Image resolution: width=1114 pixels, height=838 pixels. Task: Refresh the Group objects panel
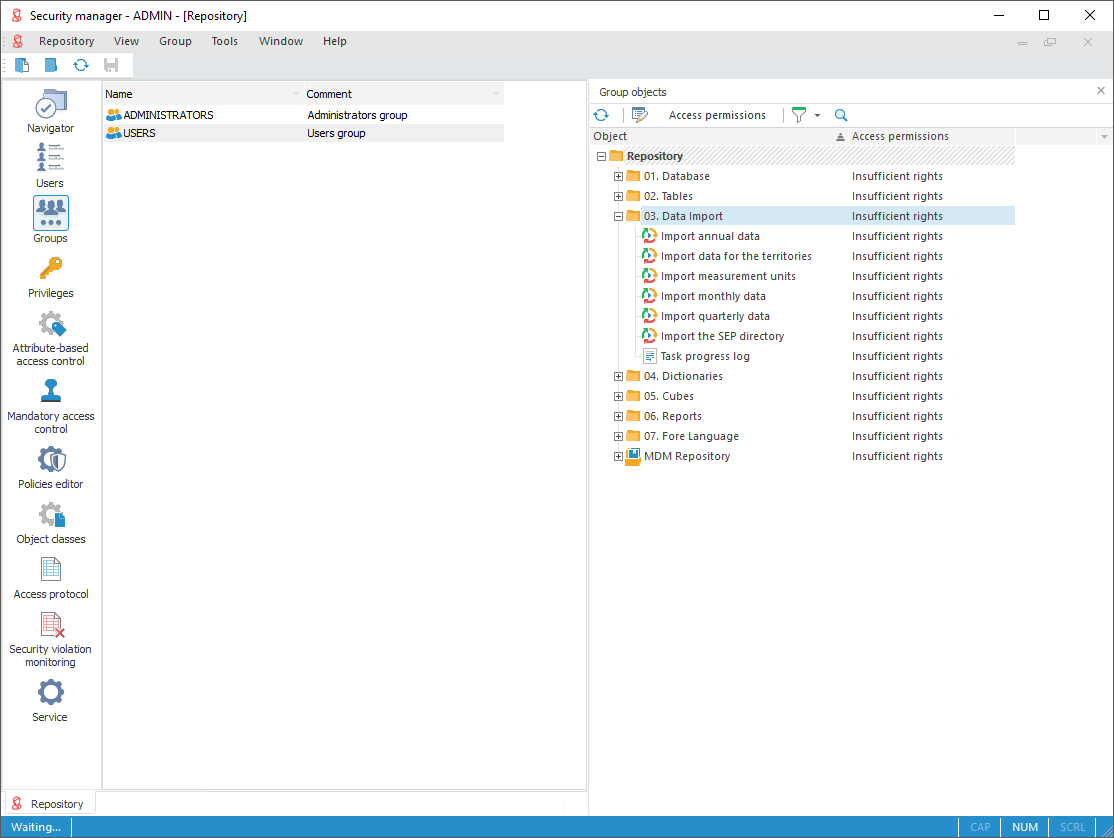click(602, 115)
